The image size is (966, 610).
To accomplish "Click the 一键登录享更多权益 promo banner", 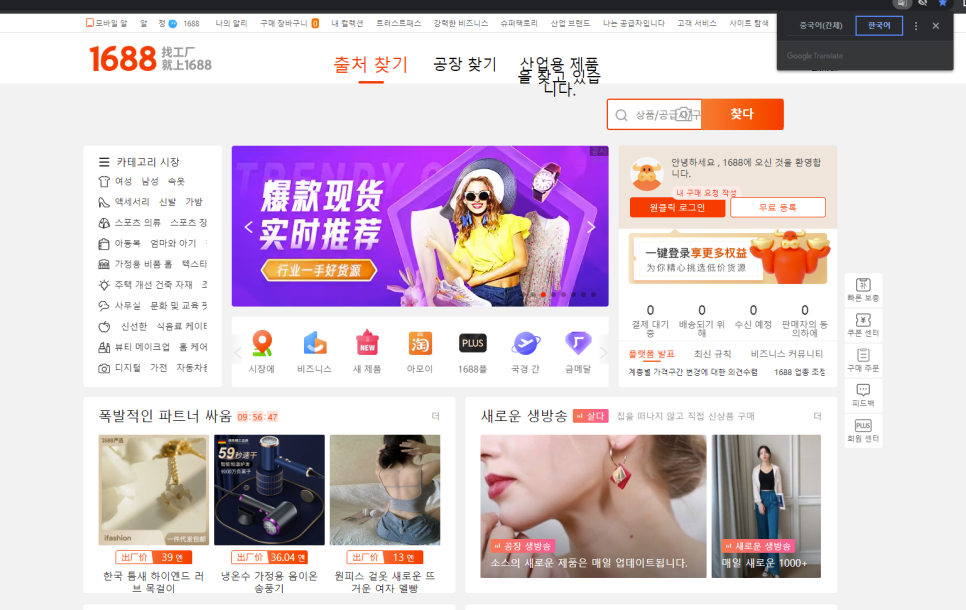I will click(728, 258).
